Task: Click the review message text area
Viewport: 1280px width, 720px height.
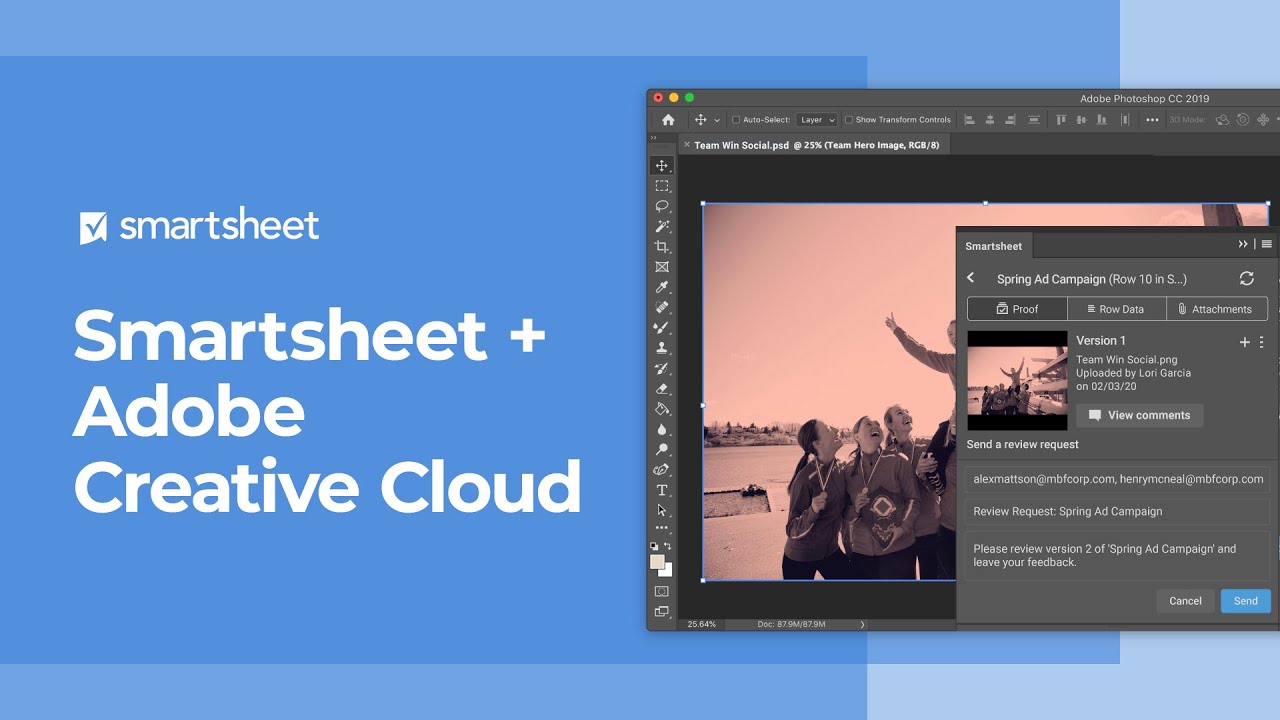Action: 1118,555
